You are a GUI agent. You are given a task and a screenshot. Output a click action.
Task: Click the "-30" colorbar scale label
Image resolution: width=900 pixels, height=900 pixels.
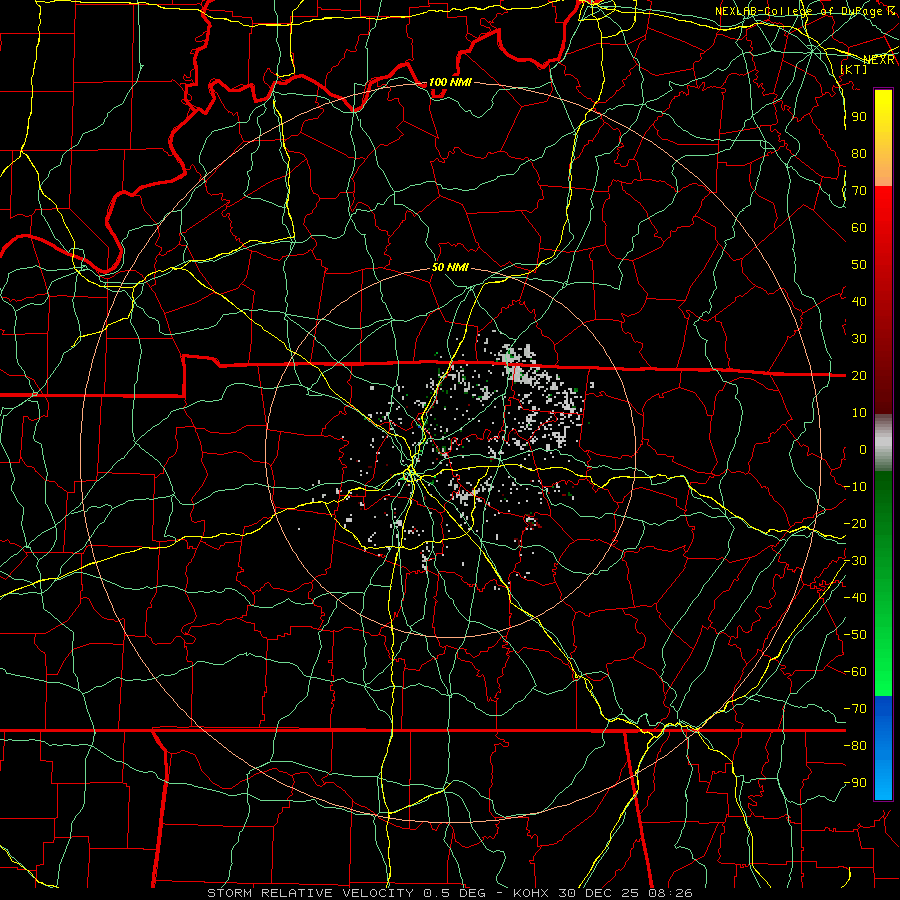[855, 561]
